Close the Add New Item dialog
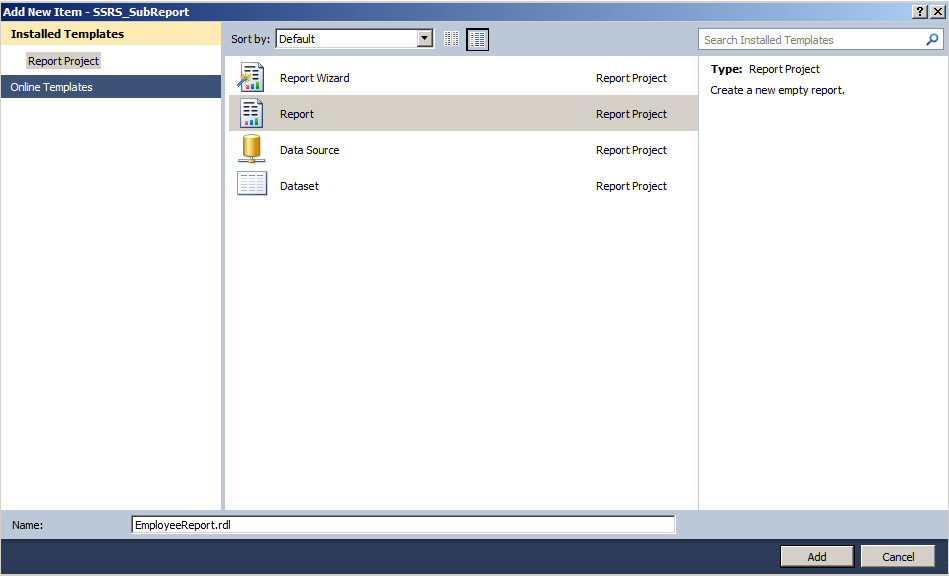The width and height of the screenshot is (949, 576). 937,11
